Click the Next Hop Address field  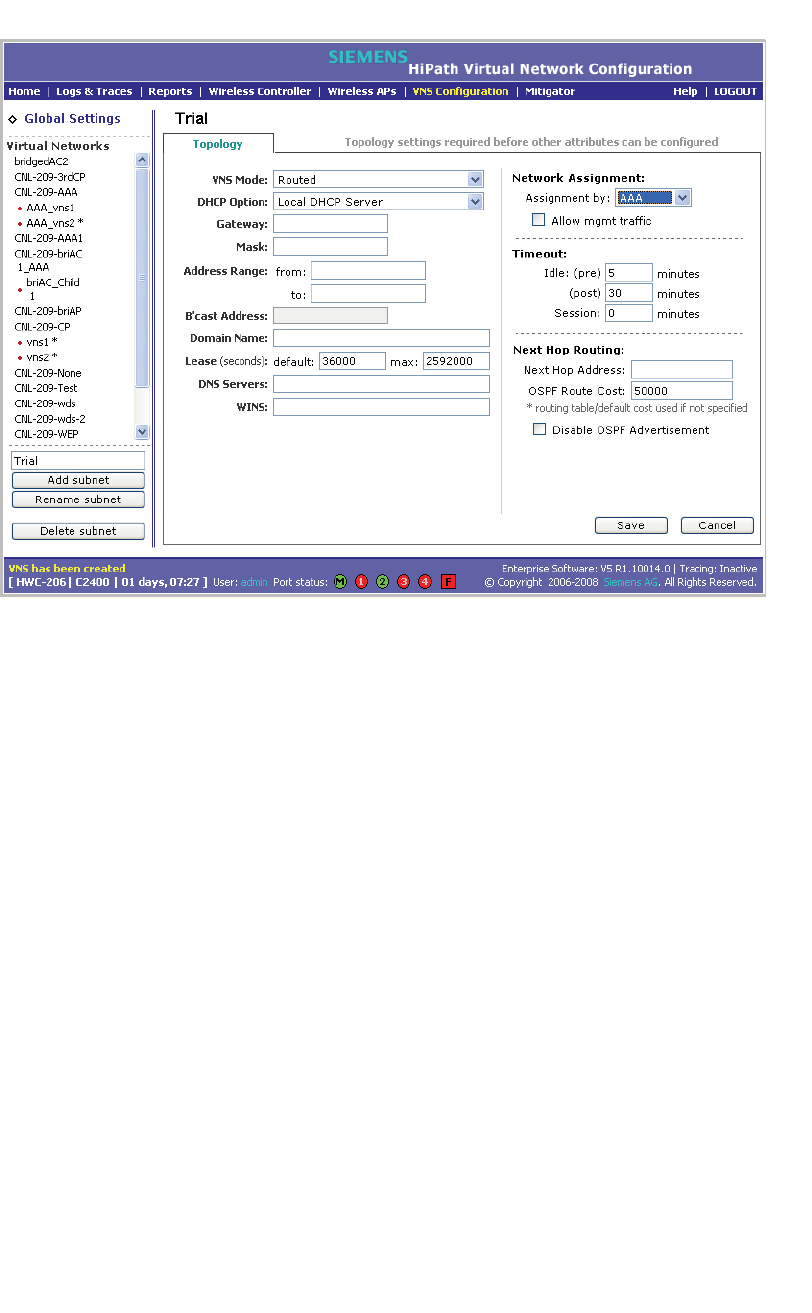(682, 370)
